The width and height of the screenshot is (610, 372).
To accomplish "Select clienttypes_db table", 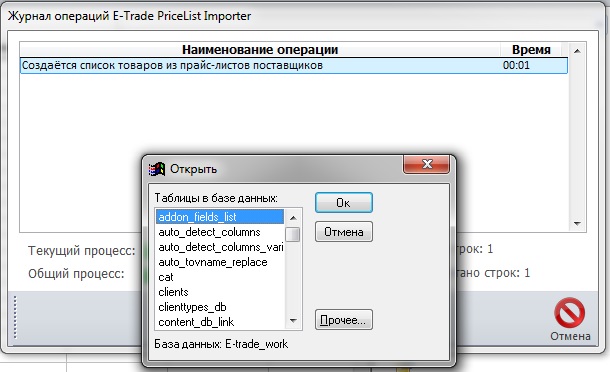I will click(x=220, y=307).
